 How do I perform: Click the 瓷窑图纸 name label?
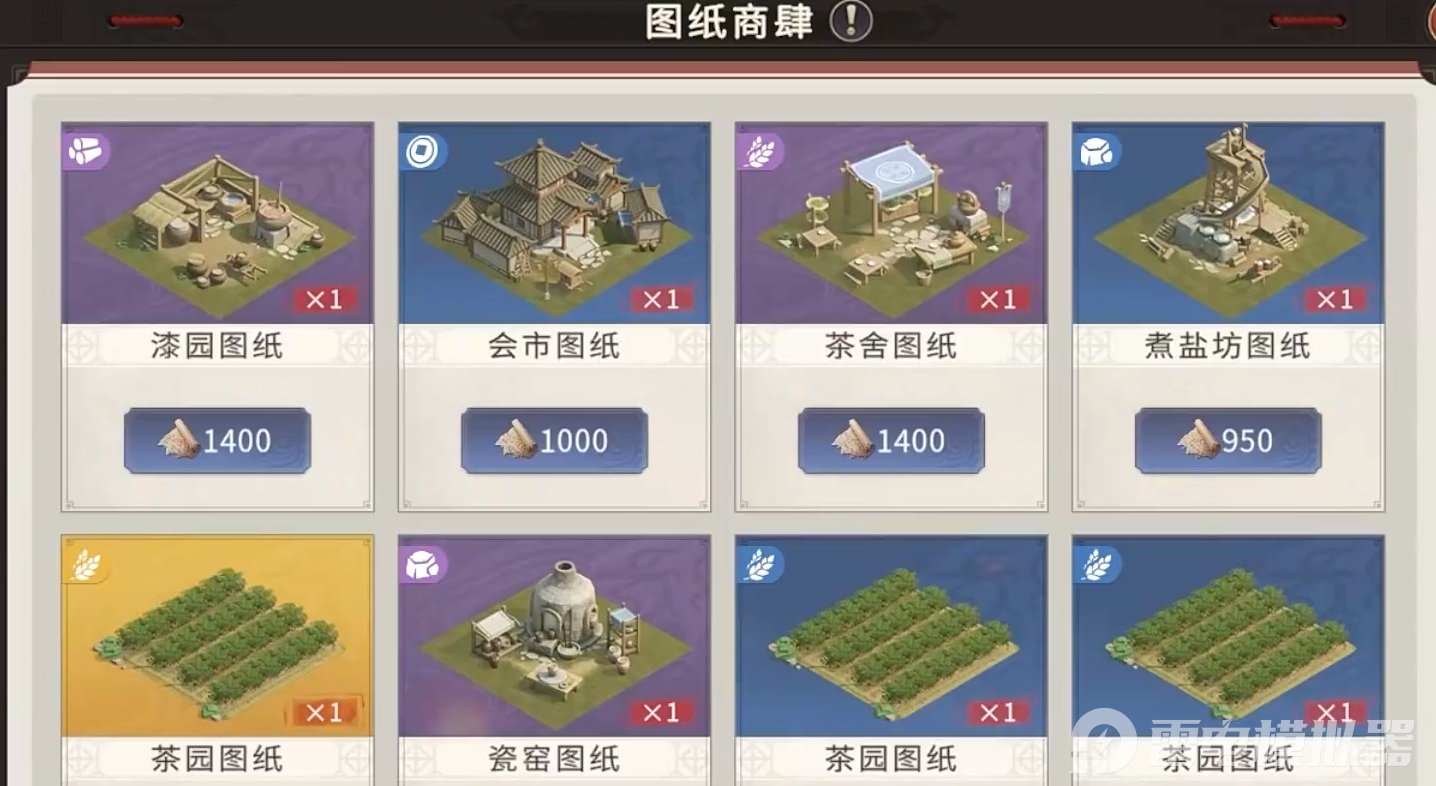pyautogui.click(x=554, y=759)
